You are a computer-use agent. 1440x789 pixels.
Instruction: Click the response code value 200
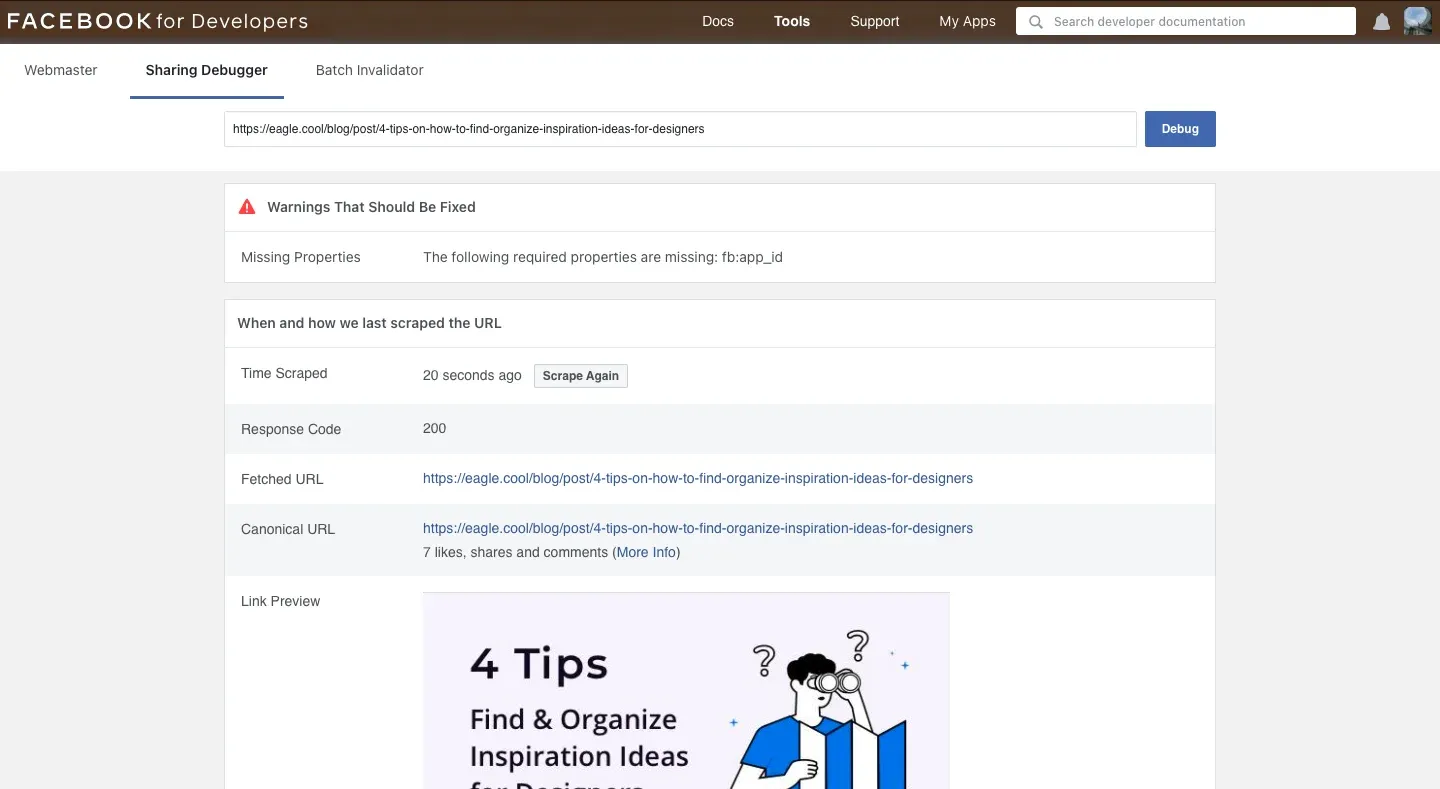tap(434, 428)
